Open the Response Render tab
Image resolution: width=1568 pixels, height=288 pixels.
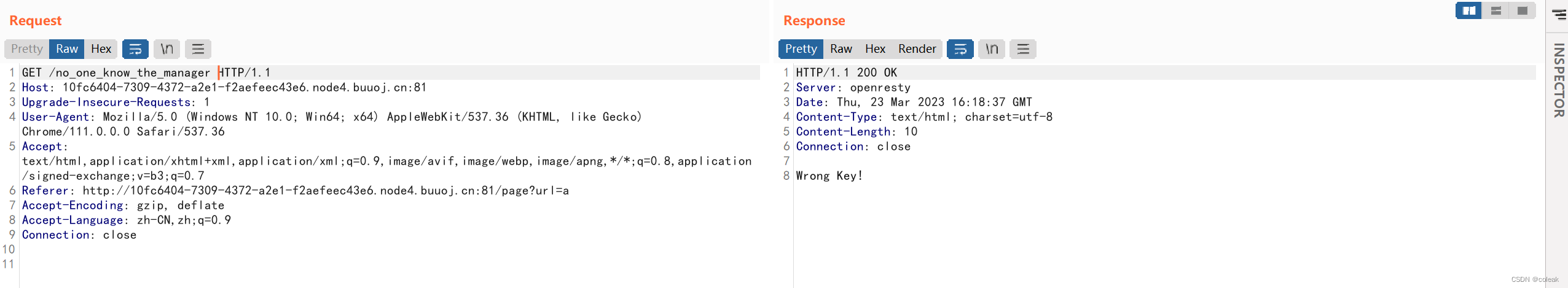[x=917, y=49]
